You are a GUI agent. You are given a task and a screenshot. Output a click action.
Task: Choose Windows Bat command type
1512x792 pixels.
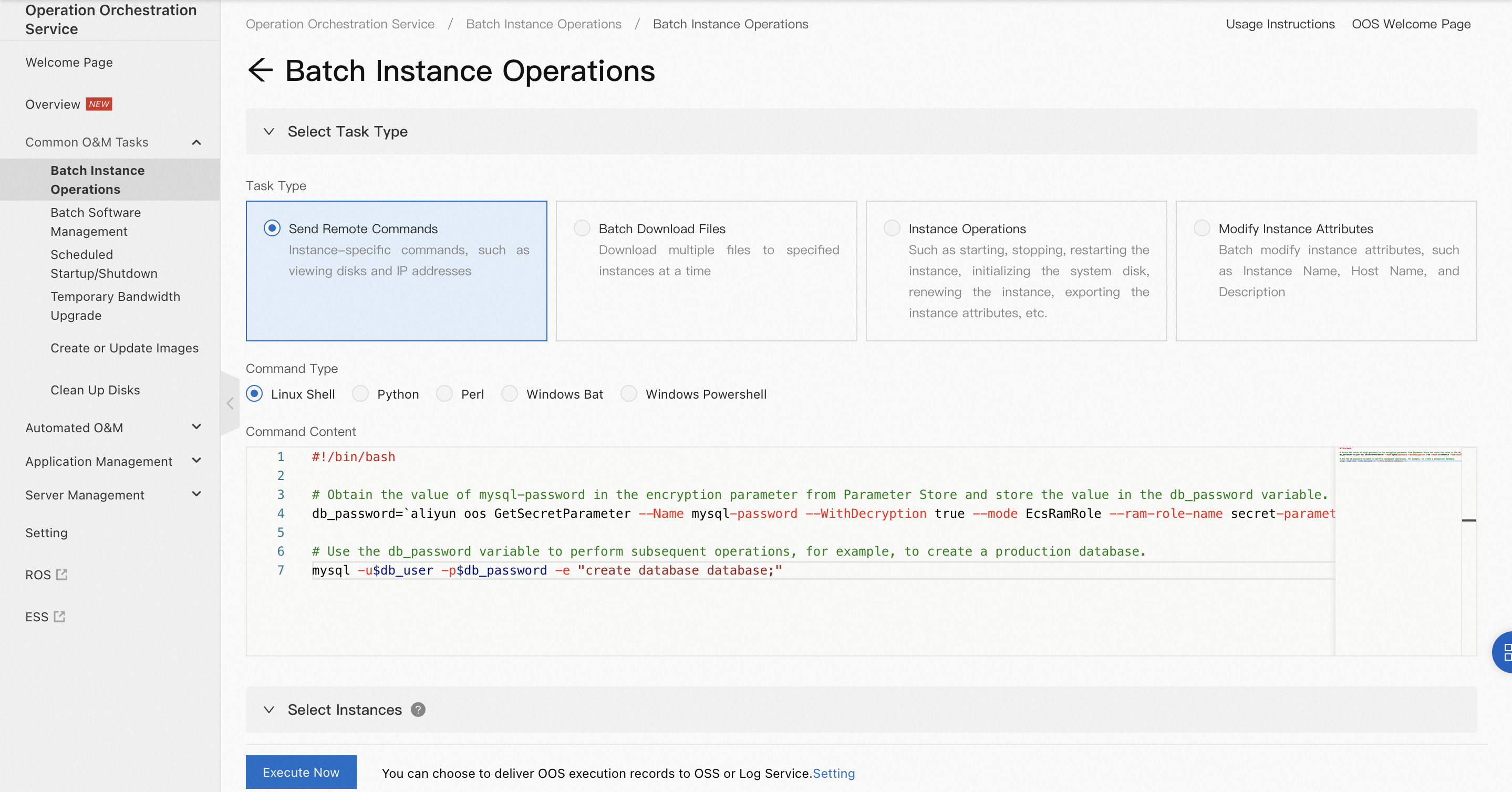click(510, 394)
